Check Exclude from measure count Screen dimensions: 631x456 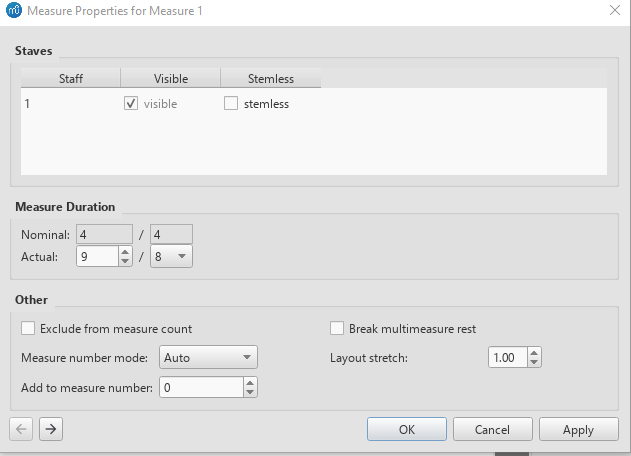tap(28, 328)
